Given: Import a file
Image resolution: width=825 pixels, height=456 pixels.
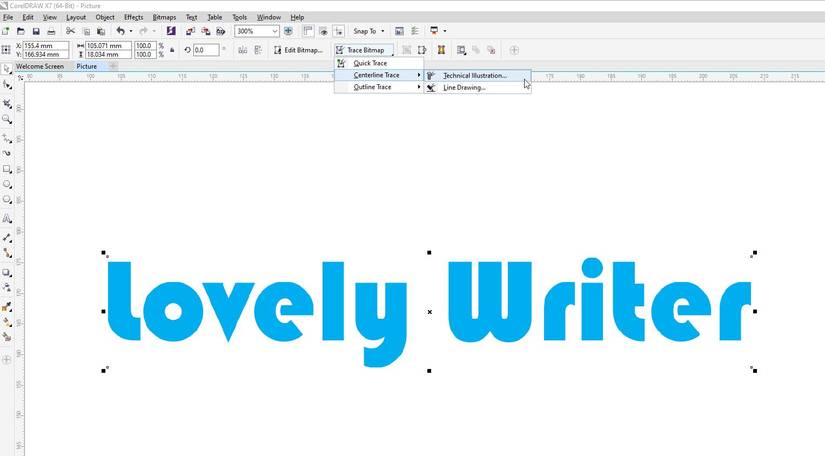Looking at the screenshot, I should [190, 31].
